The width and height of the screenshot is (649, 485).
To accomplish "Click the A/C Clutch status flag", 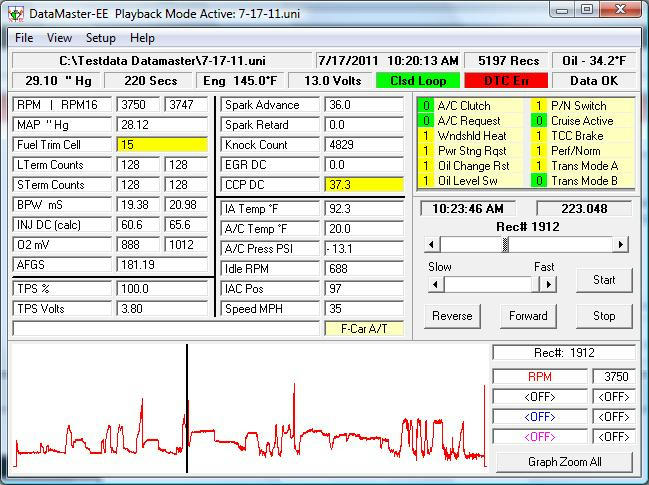I will 462,105.
